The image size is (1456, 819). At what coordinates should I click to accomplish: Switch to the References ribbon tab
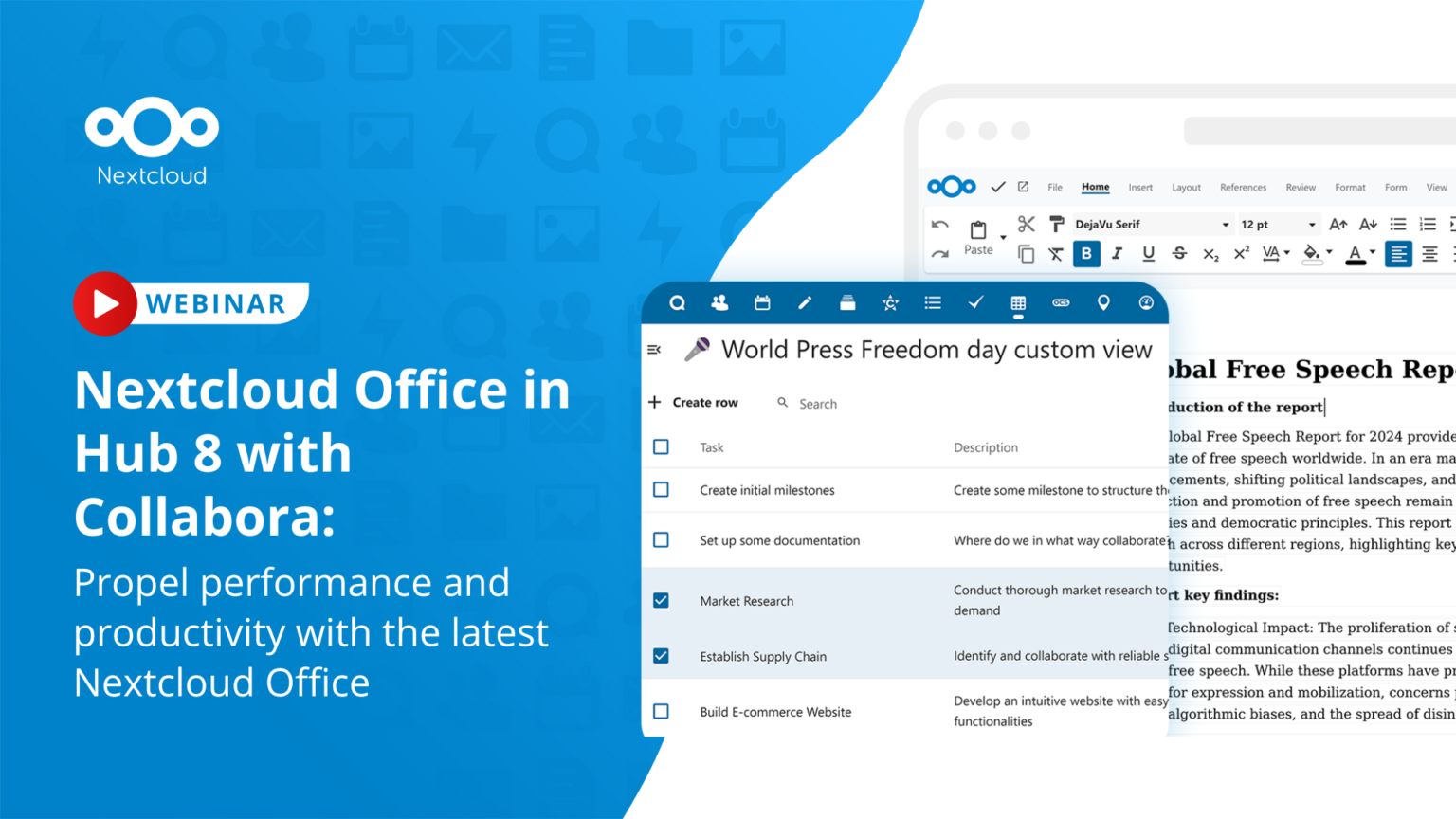(x=1243, y=187)
